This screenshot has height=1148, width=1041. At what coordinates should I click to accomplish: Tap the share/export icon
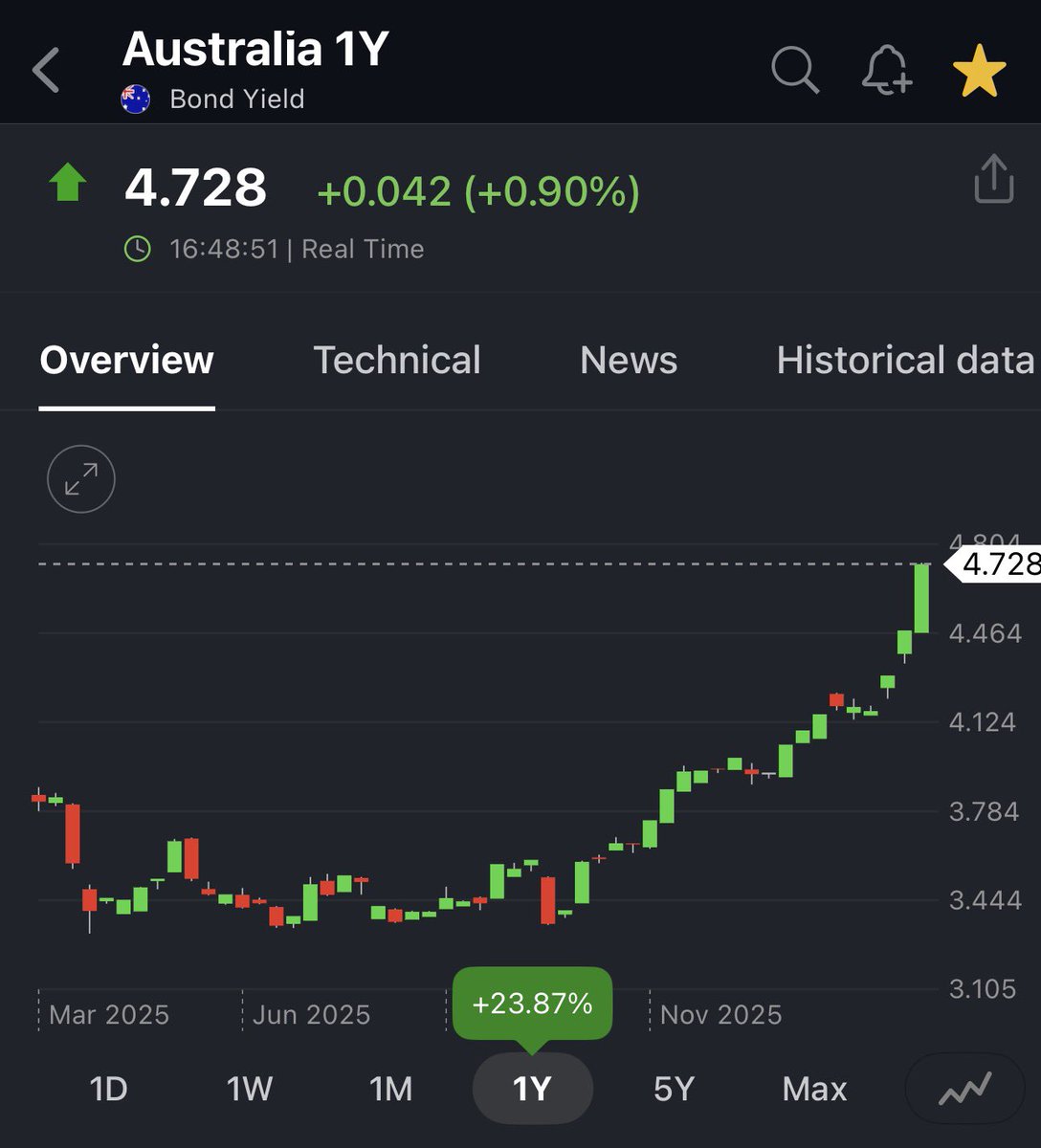click(994, 179)
